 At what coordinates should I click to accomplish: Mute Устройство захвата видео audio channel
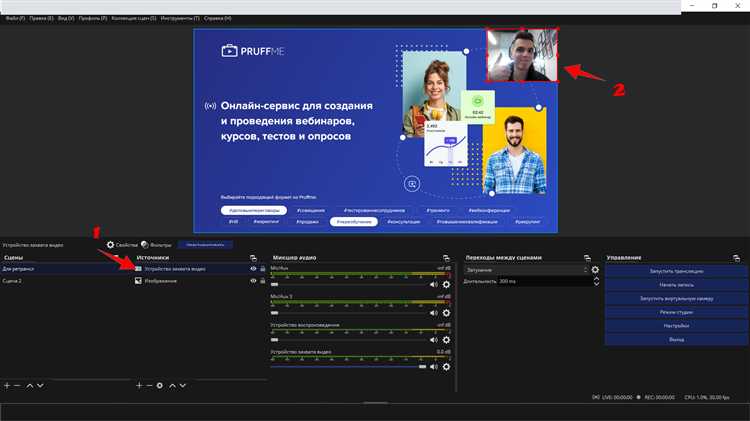tap(433, 367)
